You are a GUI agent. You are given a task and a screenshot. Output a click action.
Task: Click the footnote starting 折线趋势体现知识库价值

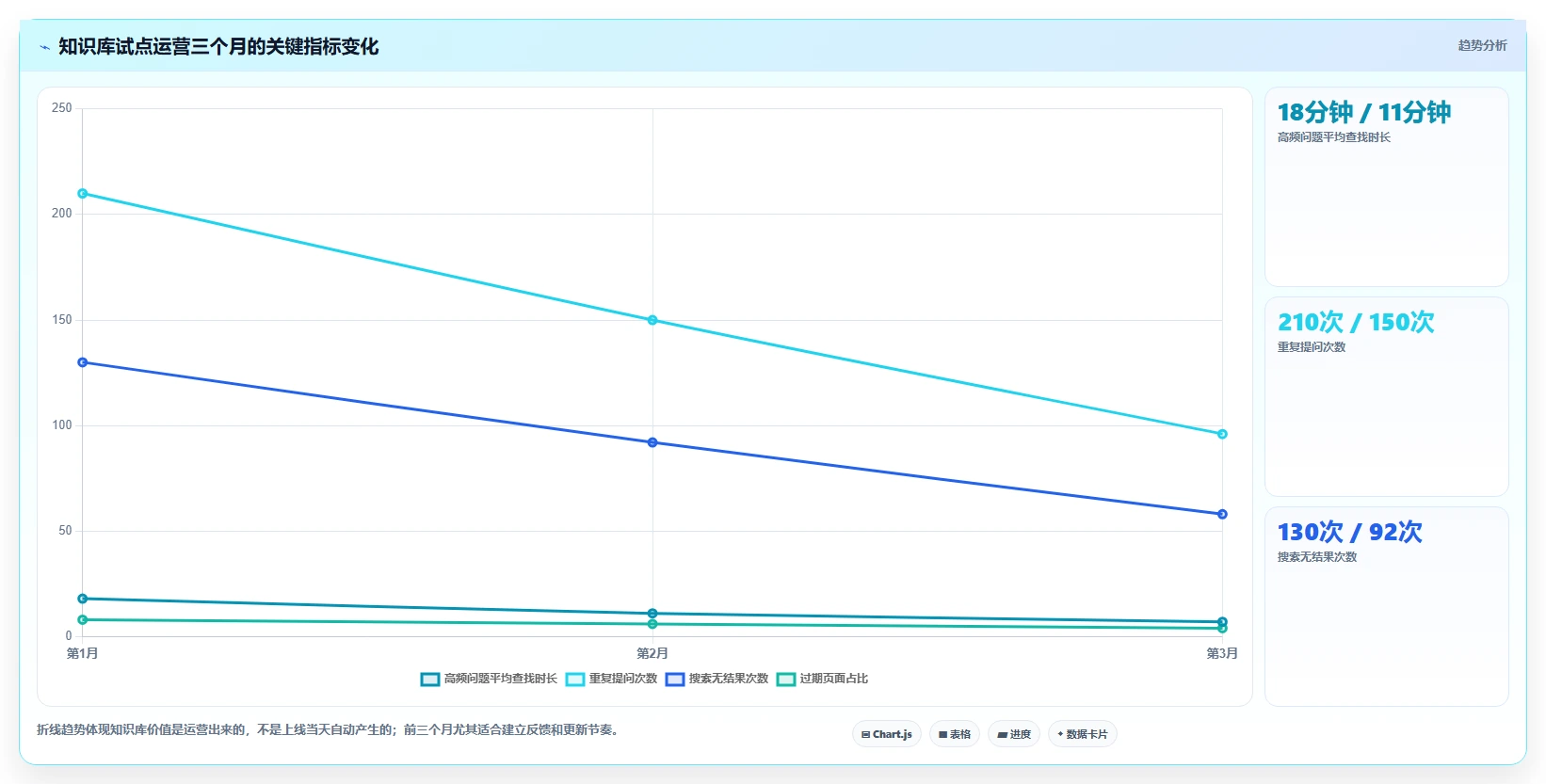point(330,730)
